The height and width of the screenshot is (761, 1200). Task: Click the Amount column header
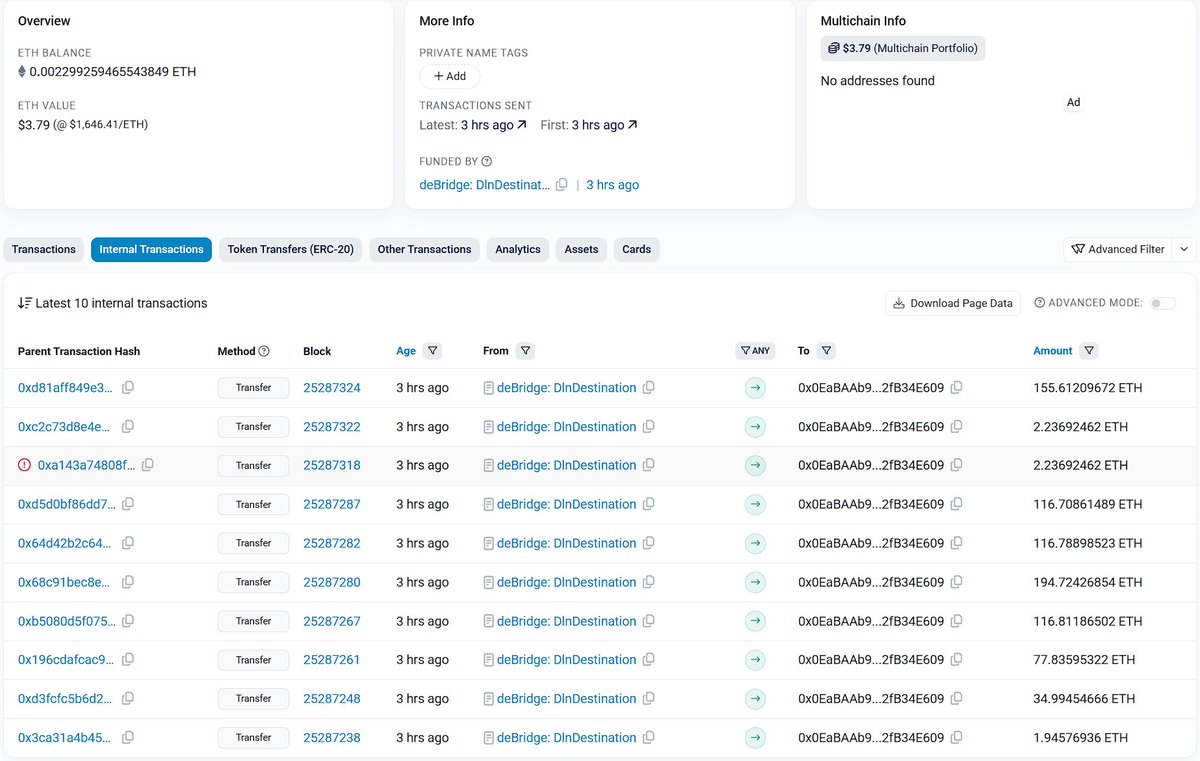[1053, 351]
